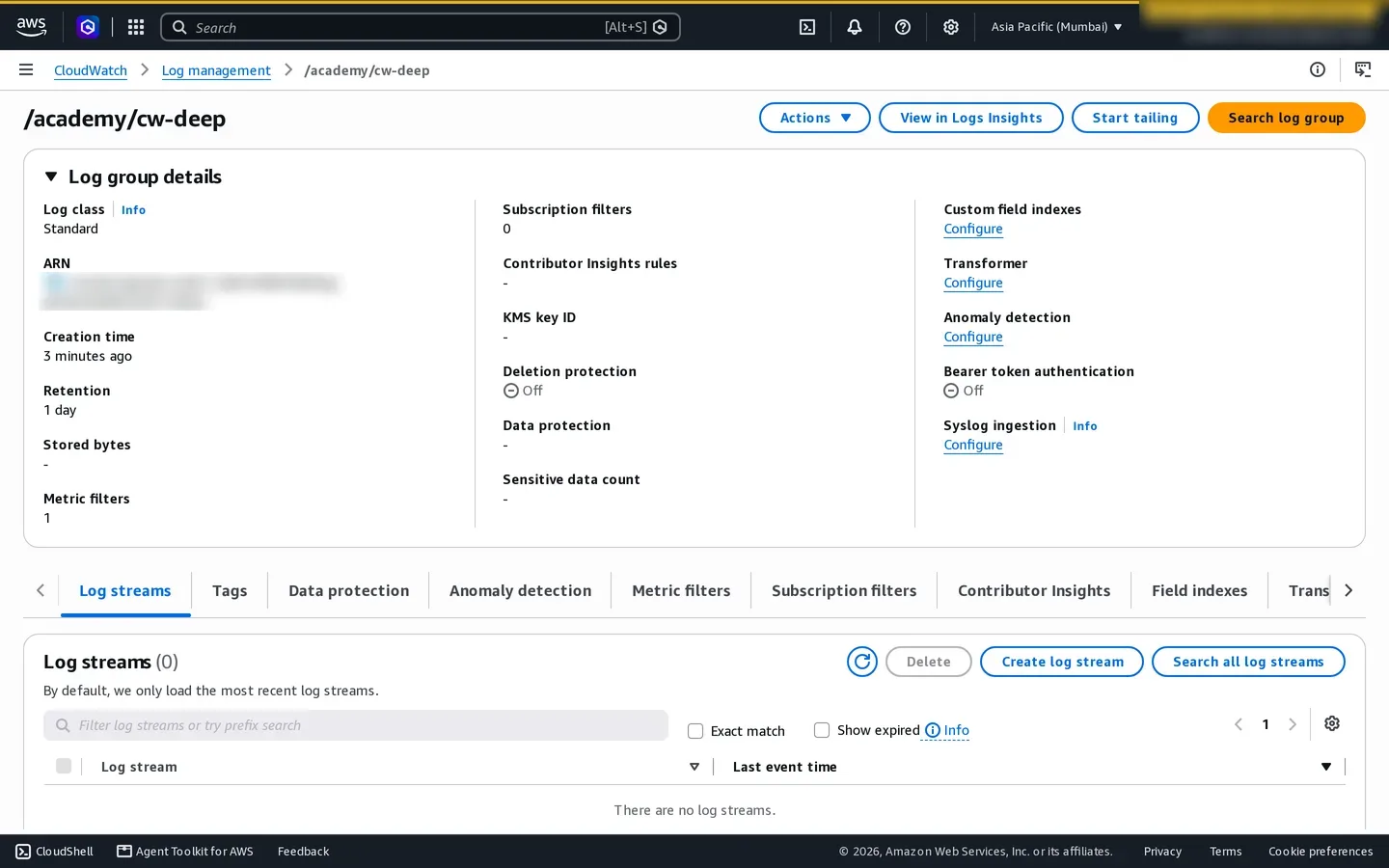Click Search all log streams

click(1248, 662)
